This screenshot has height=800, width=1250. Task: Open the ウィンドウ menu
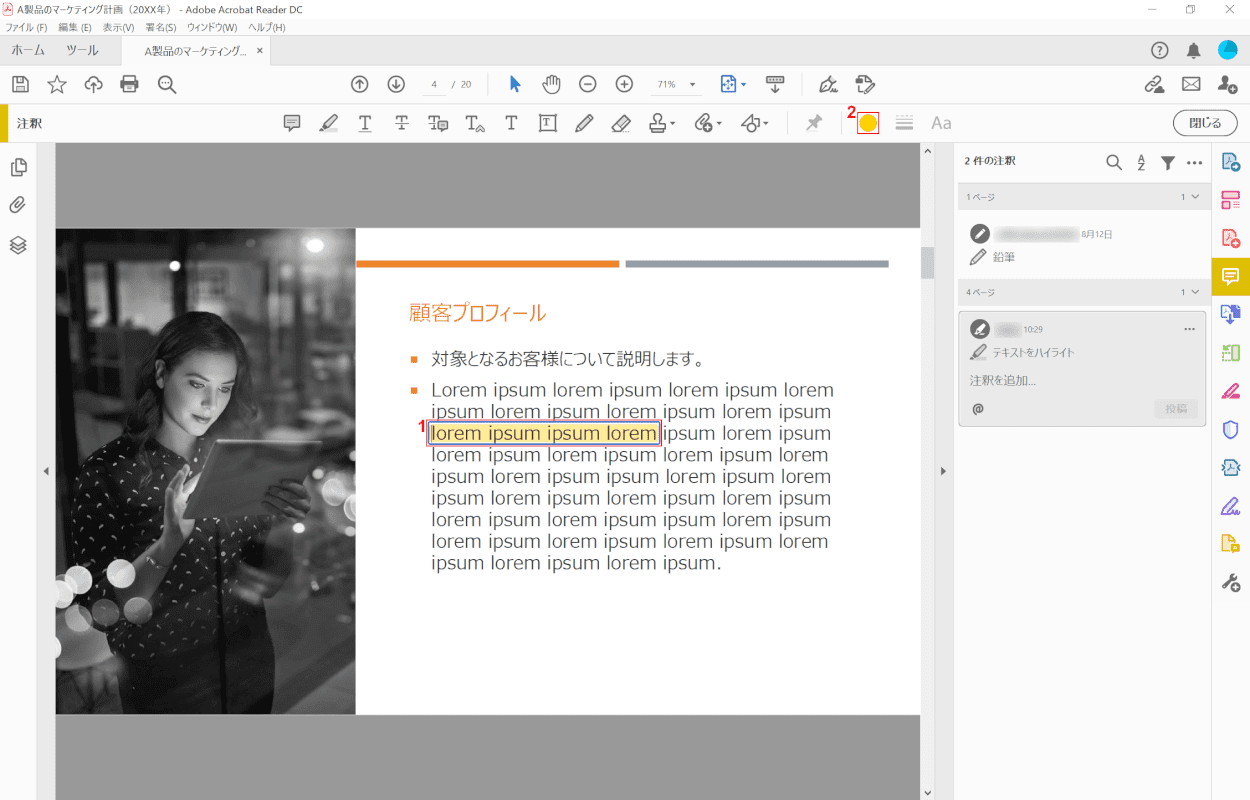pos(212,27)
